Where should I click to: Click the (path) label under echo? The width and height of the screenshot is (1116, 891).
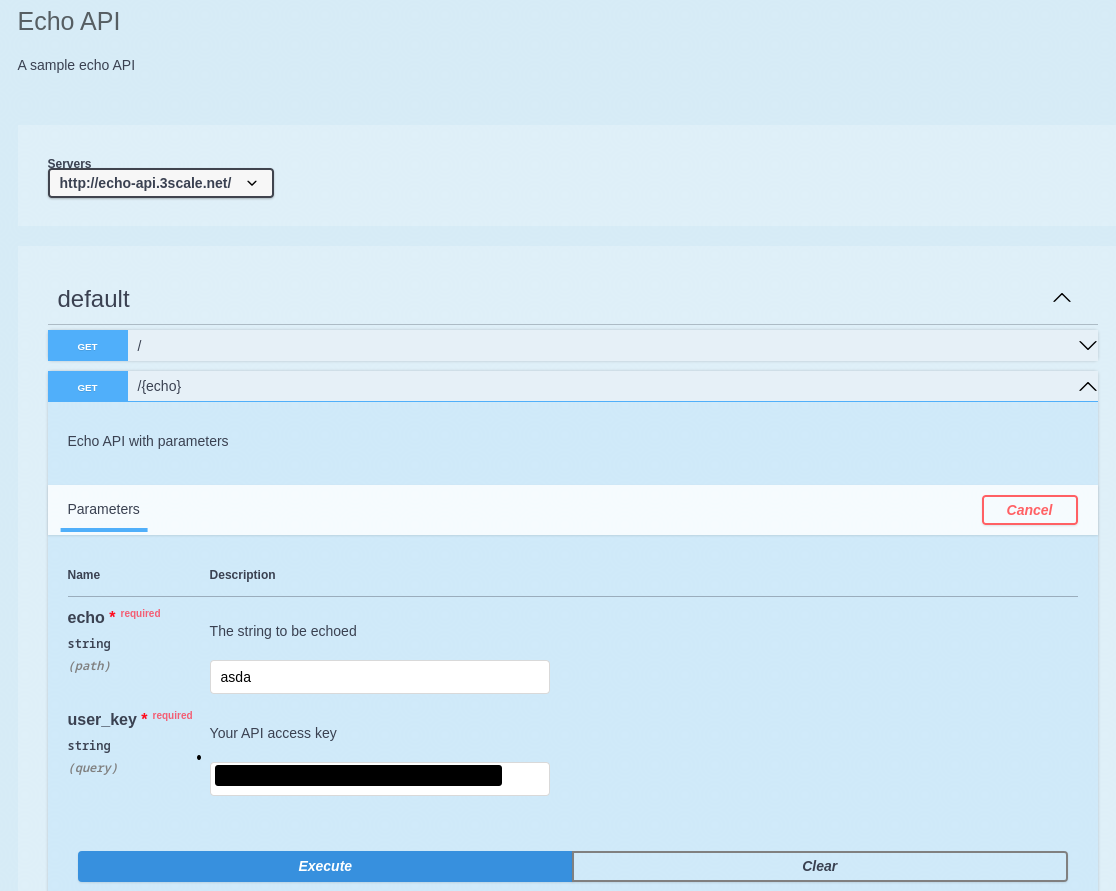[89, 666]
